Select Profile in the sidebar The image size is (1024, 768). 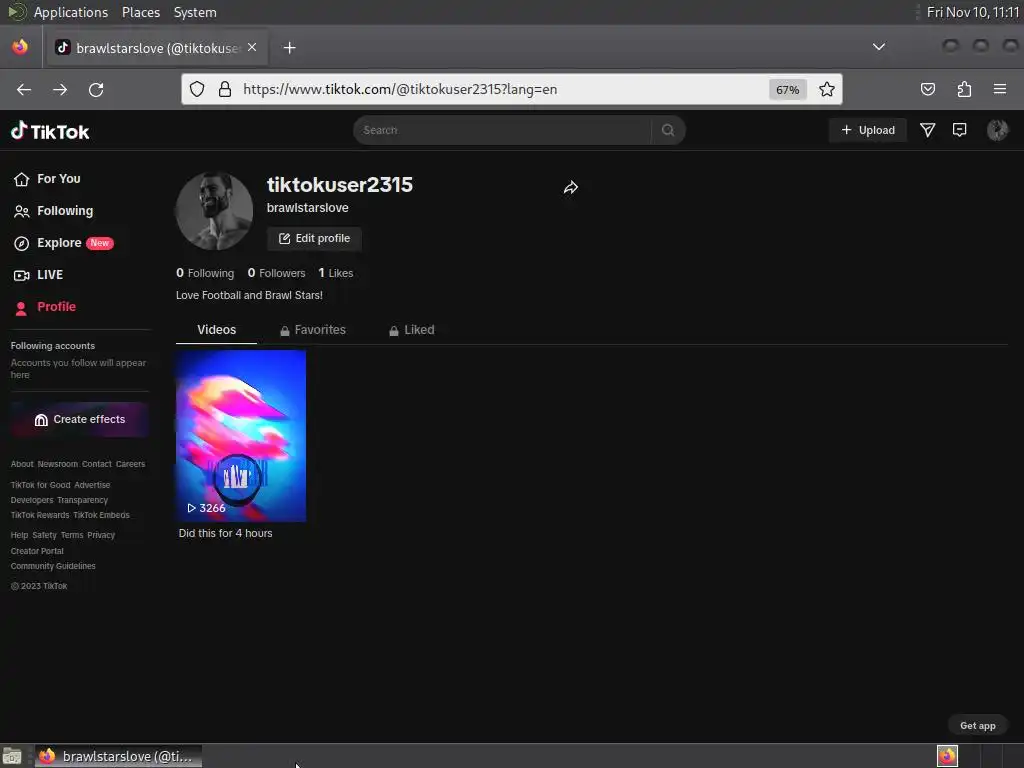click(x=44, y=307)
